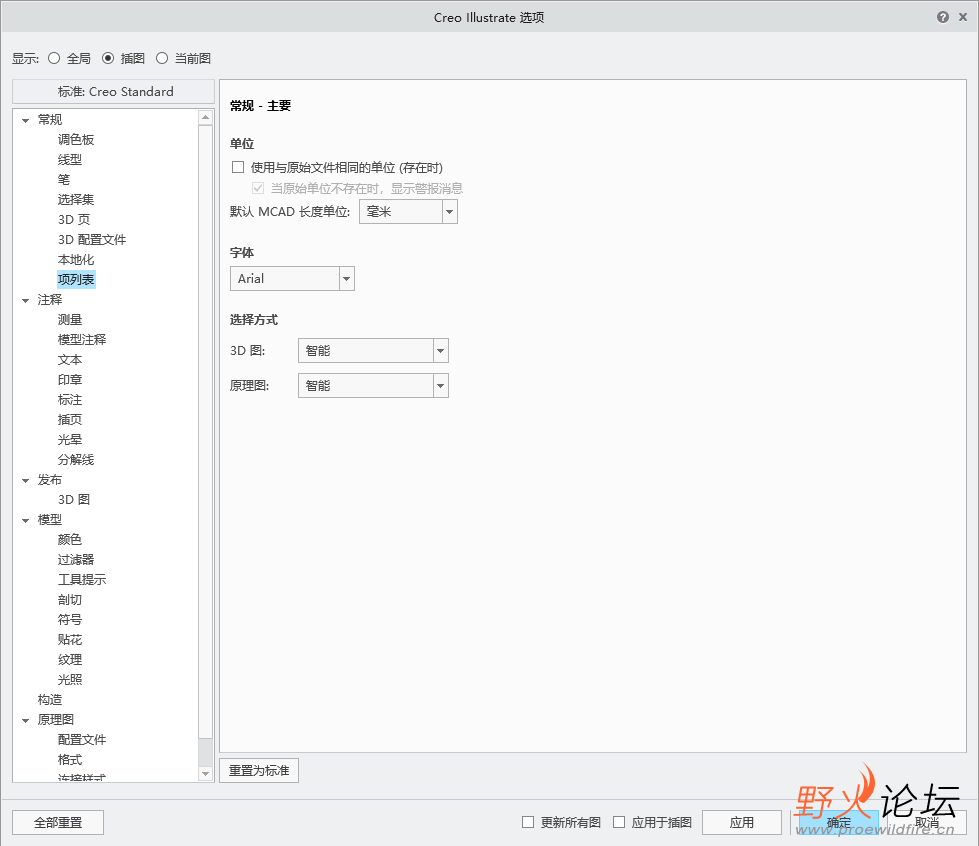Select 光晕 in the tree
Image resolution: width=979 pixels, height=846 pixels.
pyautogui.click(x=69, y=440)
